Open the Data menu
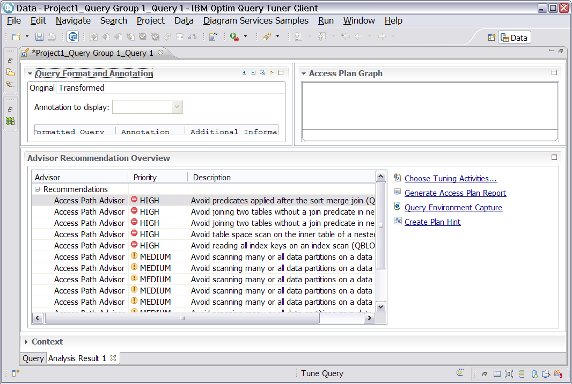The width and height of the screenshot is (572, 384). click(183, 21)
